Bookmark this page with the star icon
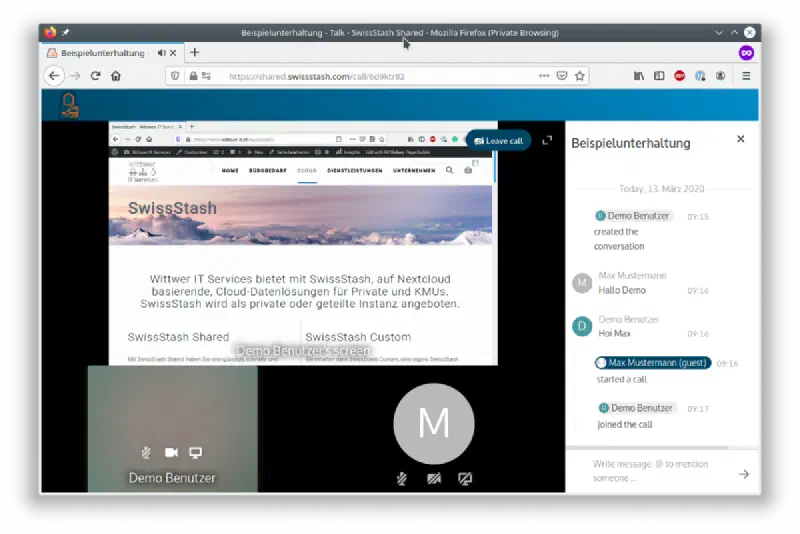The height and width of the screenshot is (534, 800). (x=580, y=76)
